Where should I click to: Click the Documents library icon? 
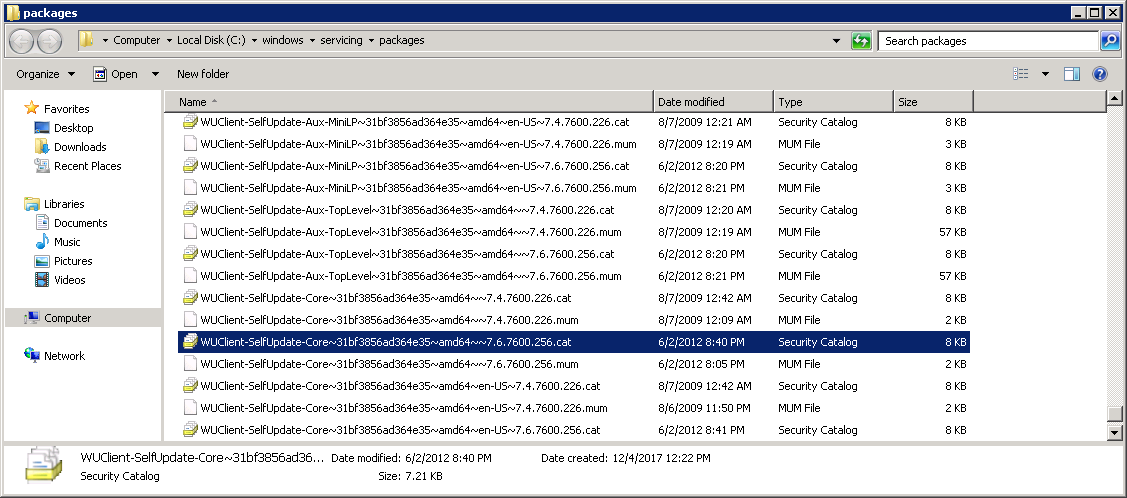coord(42,223)
